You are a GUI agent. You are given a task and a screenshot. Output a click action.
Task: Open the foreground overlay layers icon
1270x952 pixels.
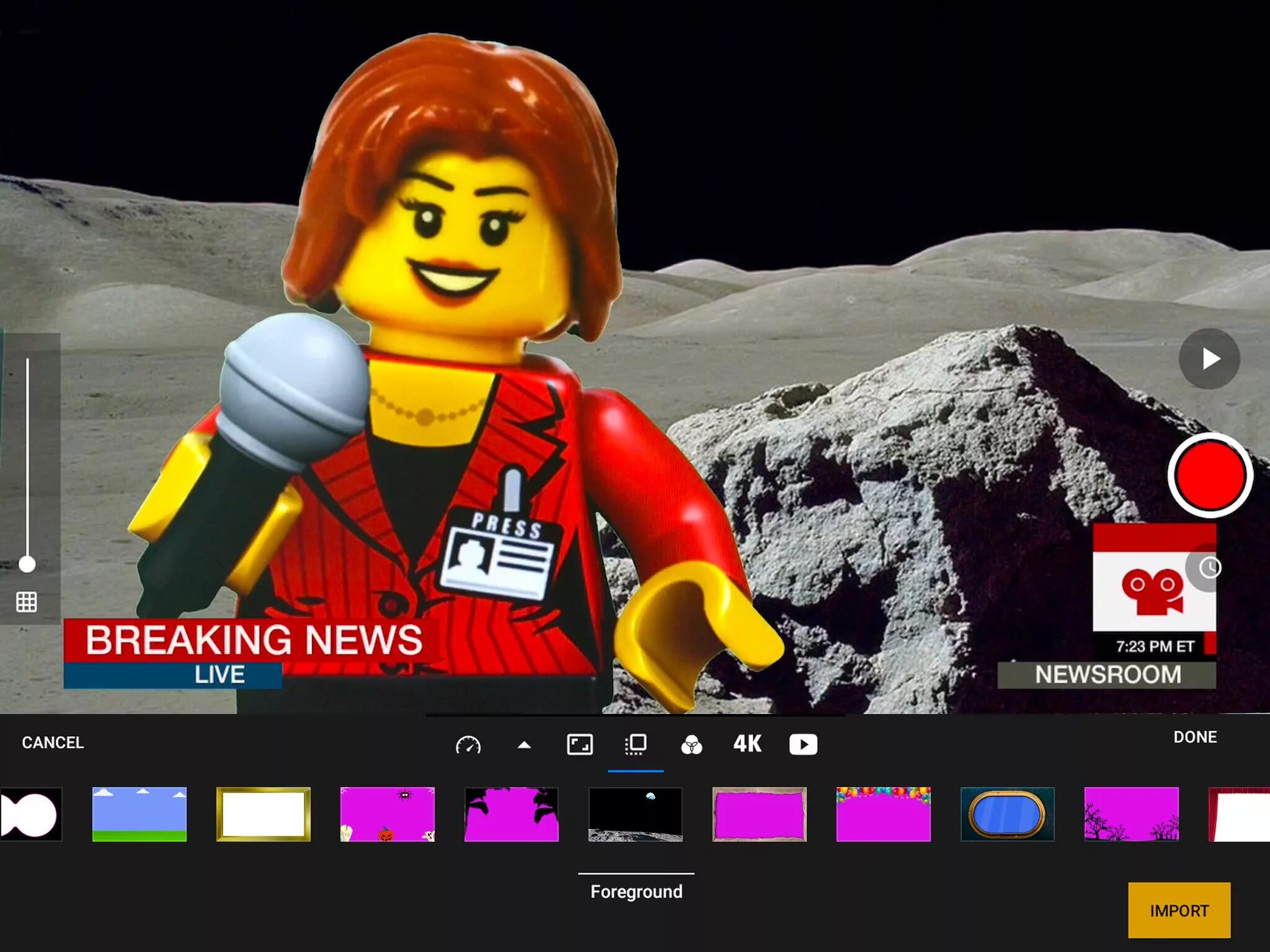[x=636, y=744]
